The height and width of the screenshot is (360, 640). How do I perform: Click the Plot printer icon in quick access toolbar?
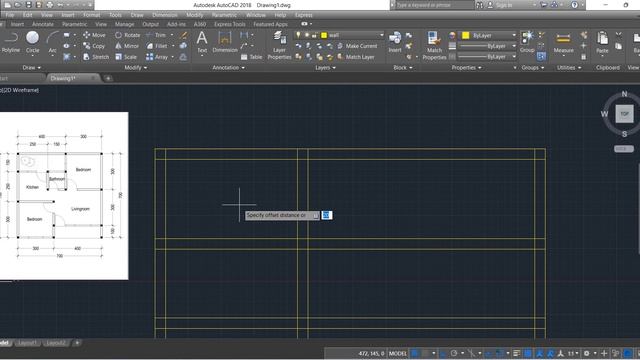point(49,5)
